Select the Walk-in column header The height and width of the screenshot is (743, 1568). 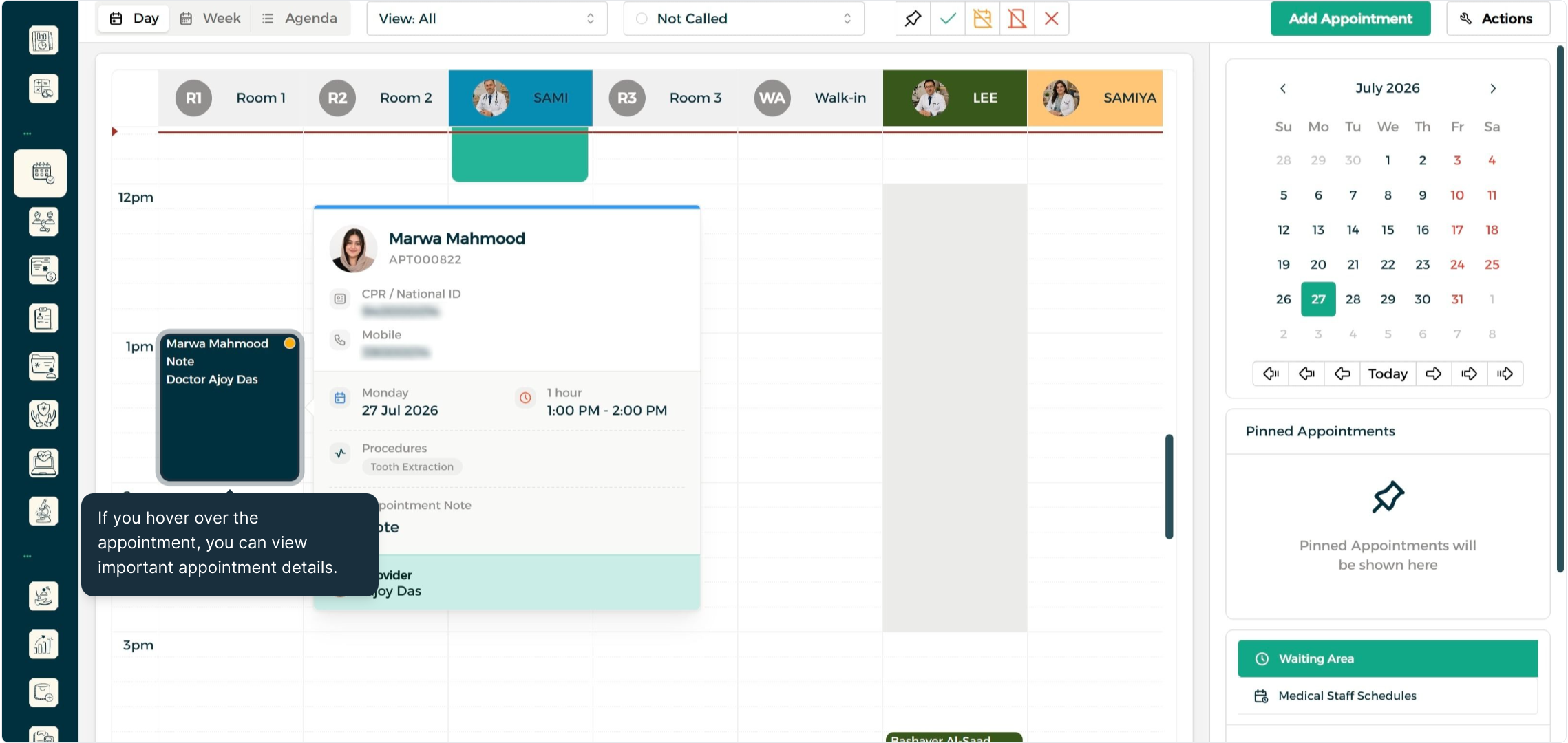tap(810, 98)
